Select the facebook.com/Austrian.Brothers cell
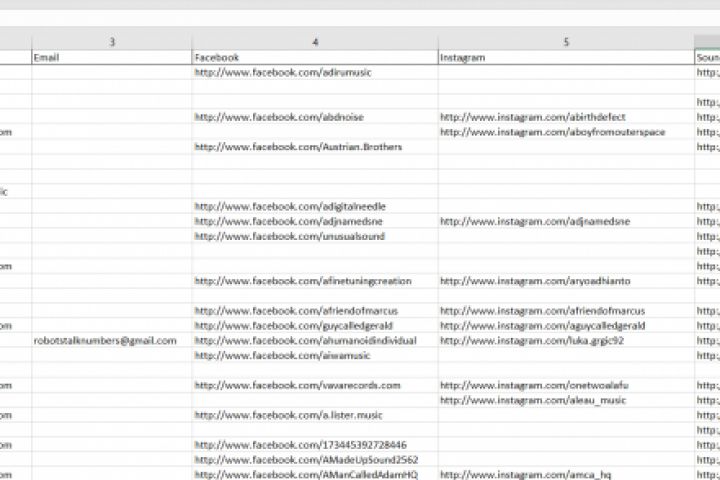This screenshot has height=480, width=720. coord(315,147)
